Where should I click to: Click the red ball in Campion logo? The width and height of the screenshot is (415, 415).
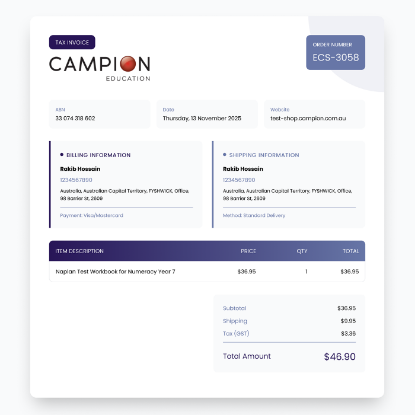[128, 64]
